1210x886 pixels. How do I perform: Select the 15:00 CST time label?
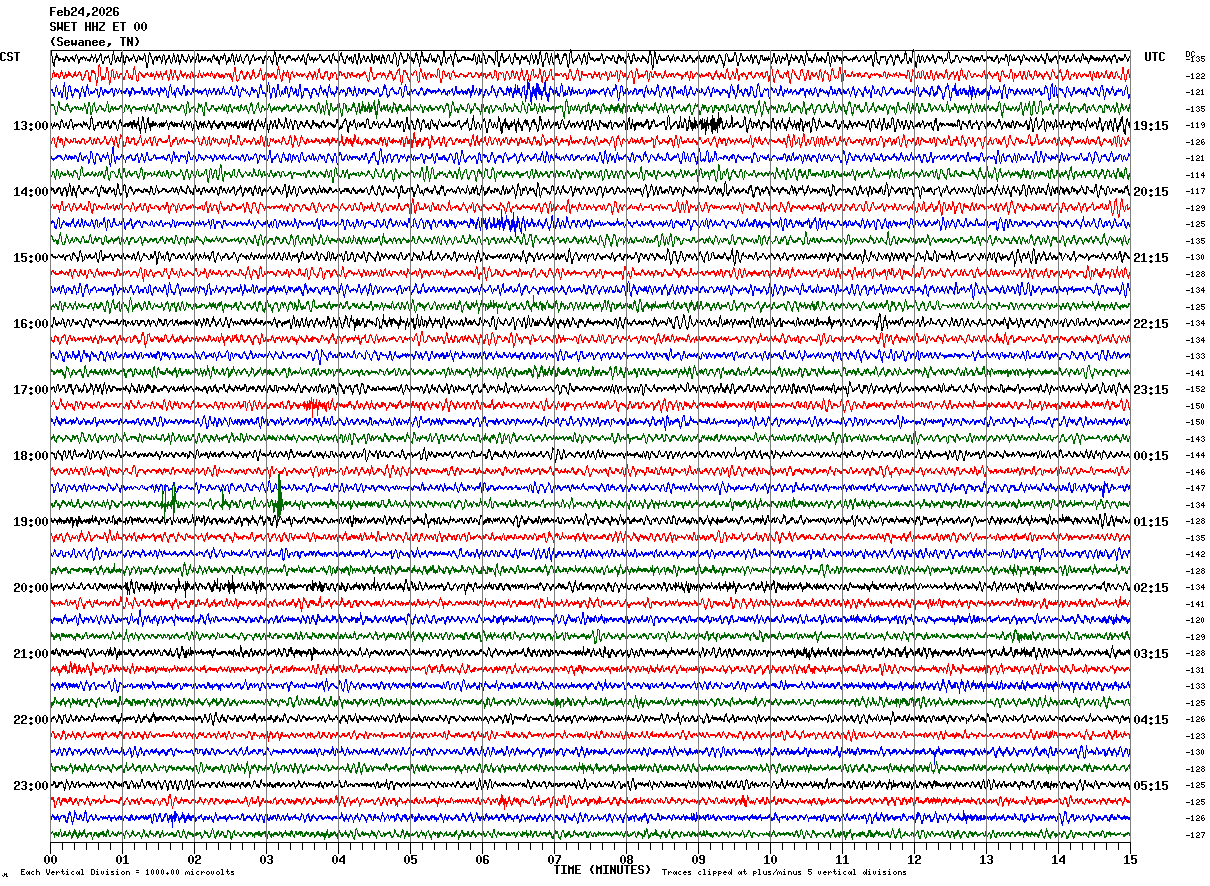[x=31, y=258]
